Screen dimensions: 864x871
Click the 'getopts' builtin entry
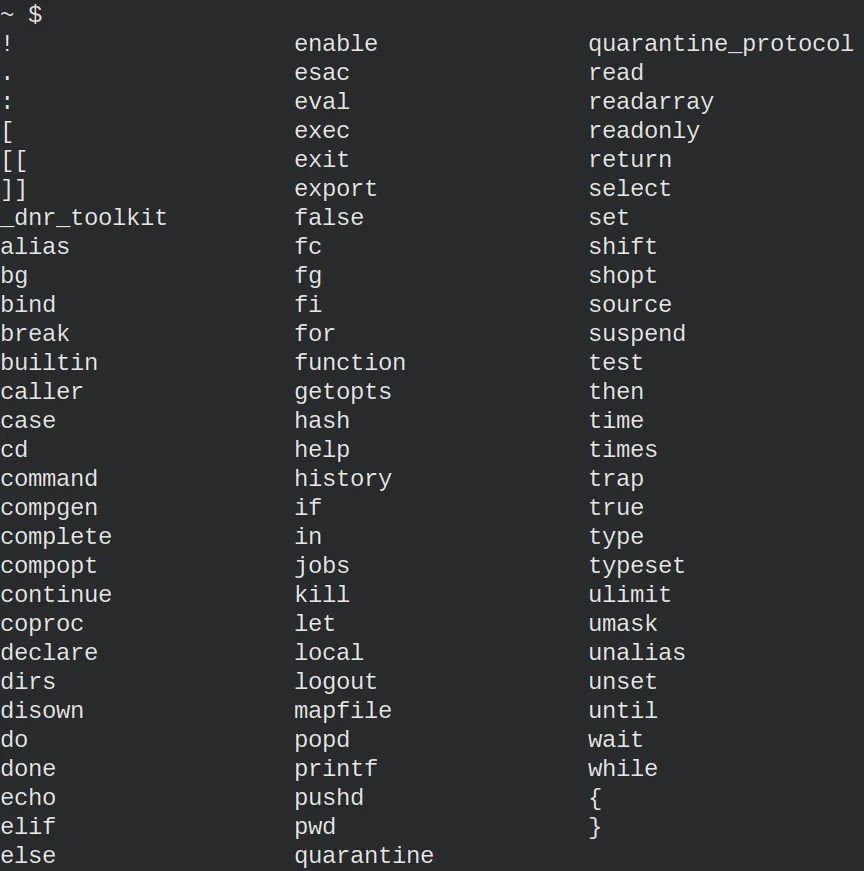pyautogui.click(x=343, y=392)
